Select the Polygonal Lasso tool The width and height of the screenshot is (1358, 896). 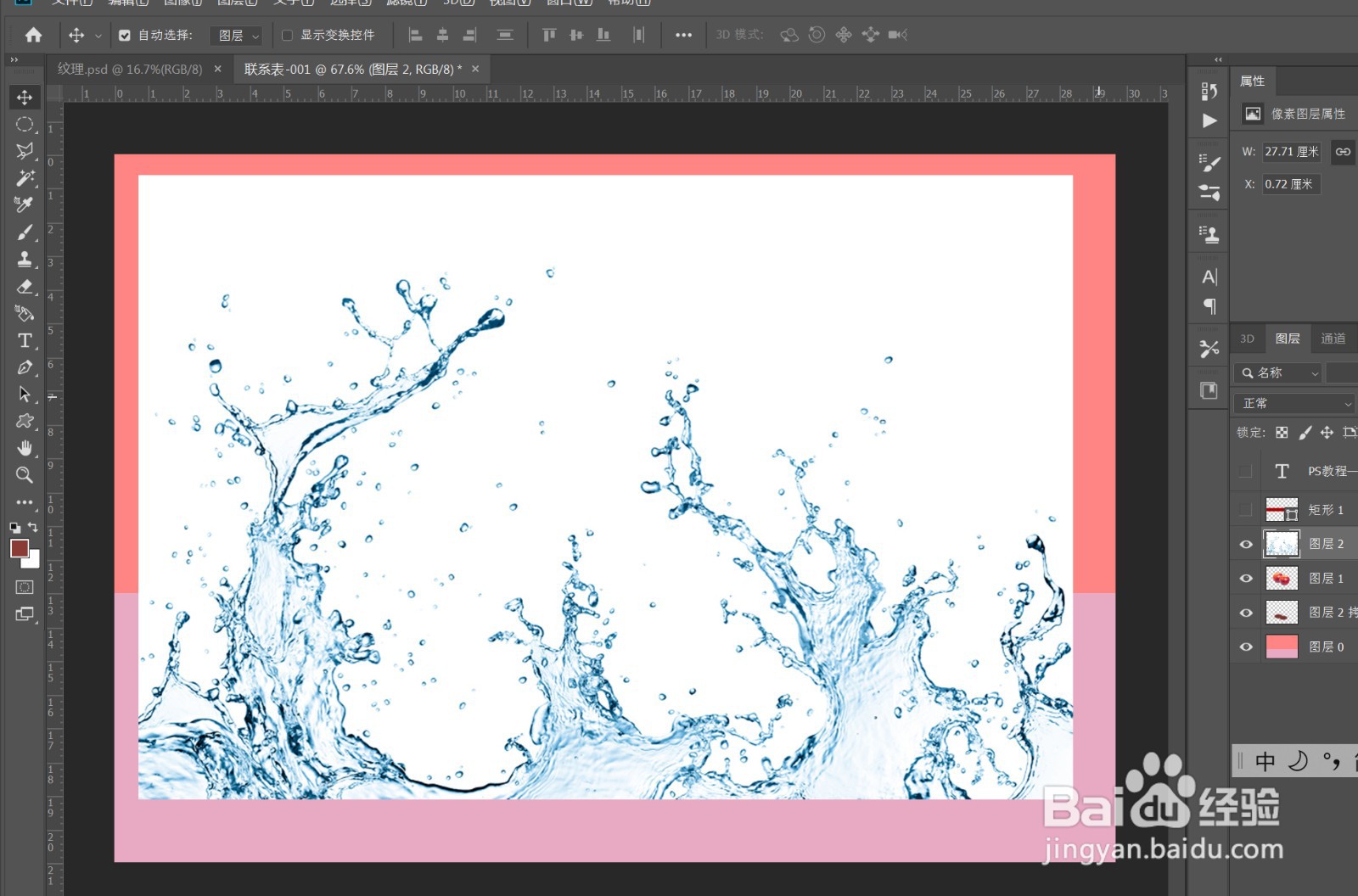(x=25, y=151)
